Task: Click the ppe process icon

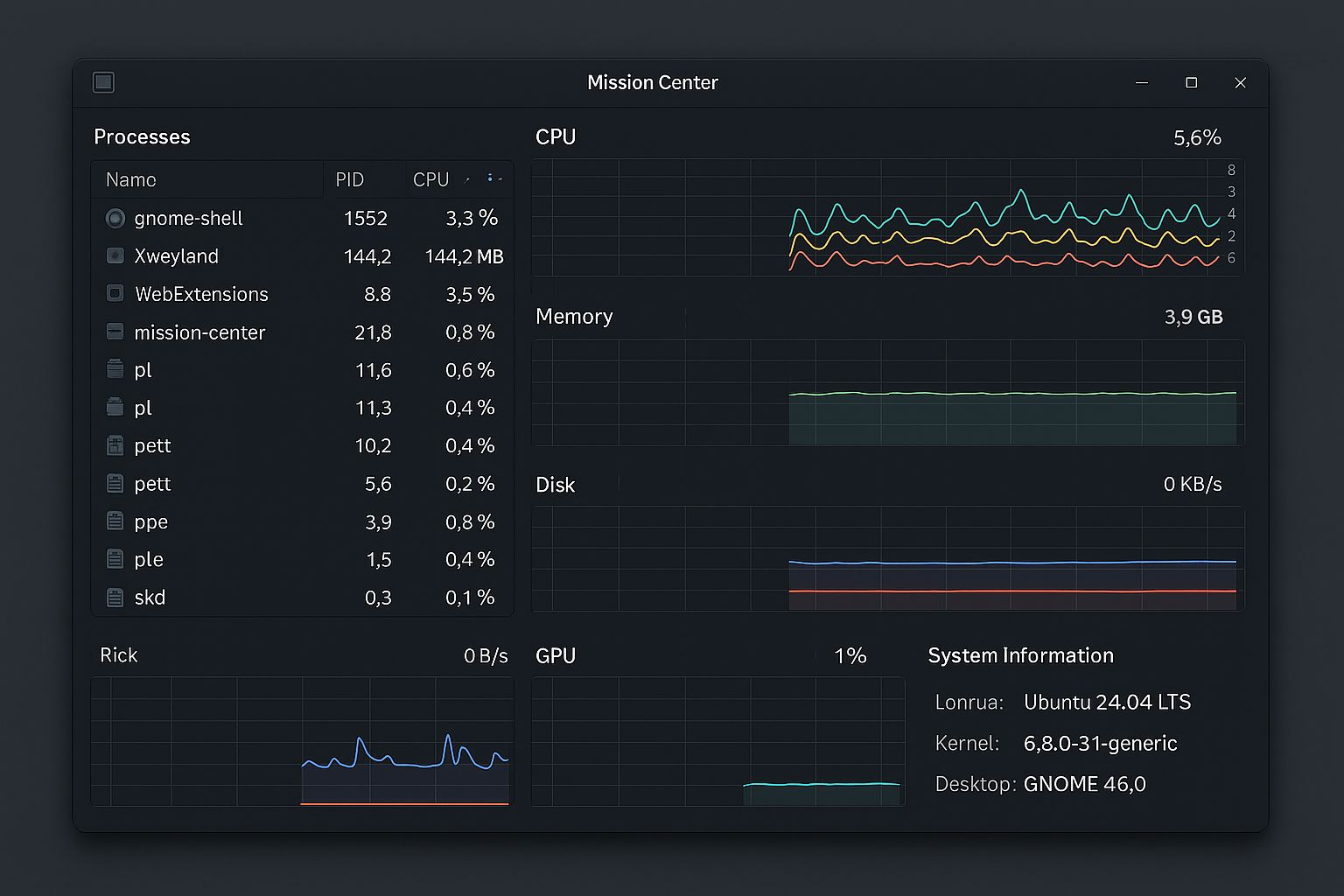Action: [x=115, y=521]
